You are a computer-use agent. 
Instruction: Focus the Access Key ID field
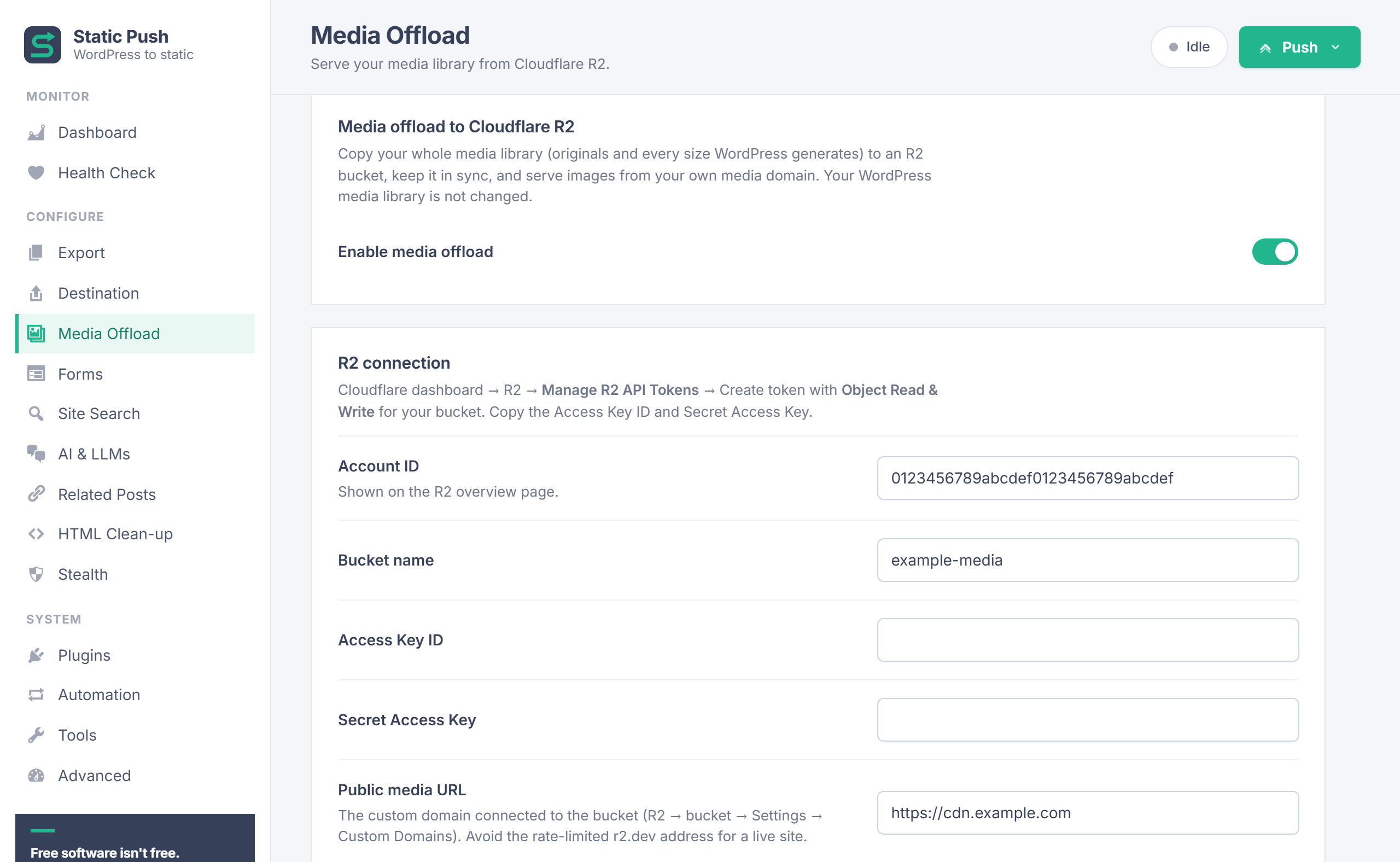(1088, 640)
